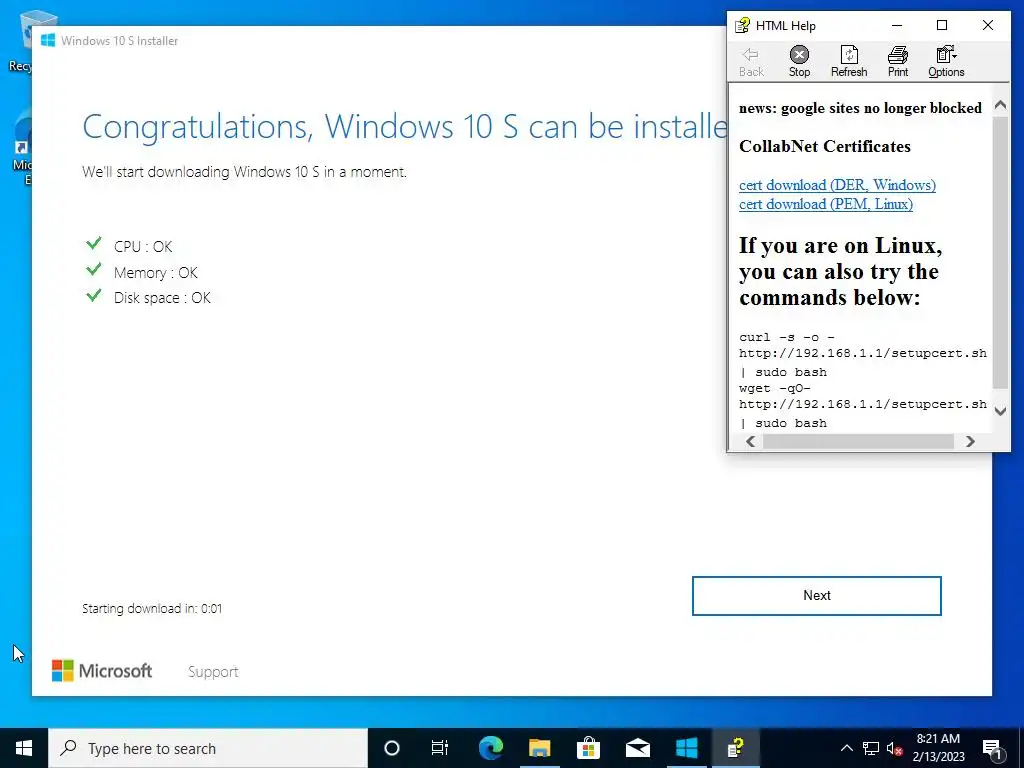Viewport: 1024px width, 768px height.
Task: Click the Windows 10 S Installer title logo
Action: (48, 40)
